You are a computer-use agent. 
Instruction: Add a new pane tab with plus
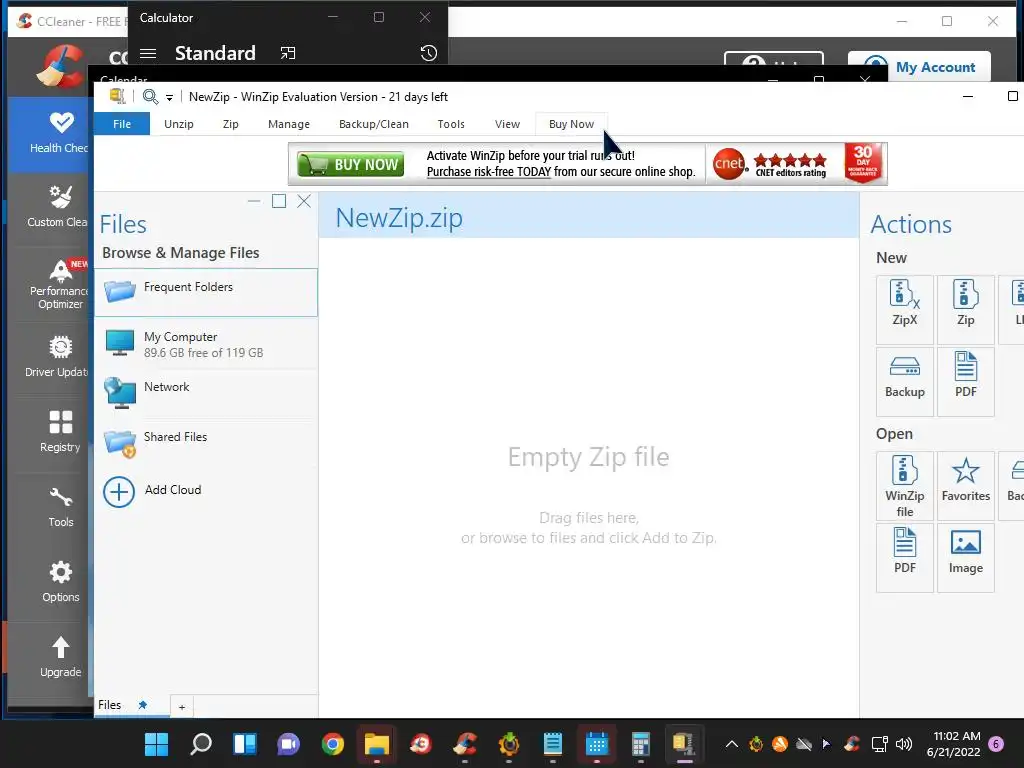pos(182,707)
